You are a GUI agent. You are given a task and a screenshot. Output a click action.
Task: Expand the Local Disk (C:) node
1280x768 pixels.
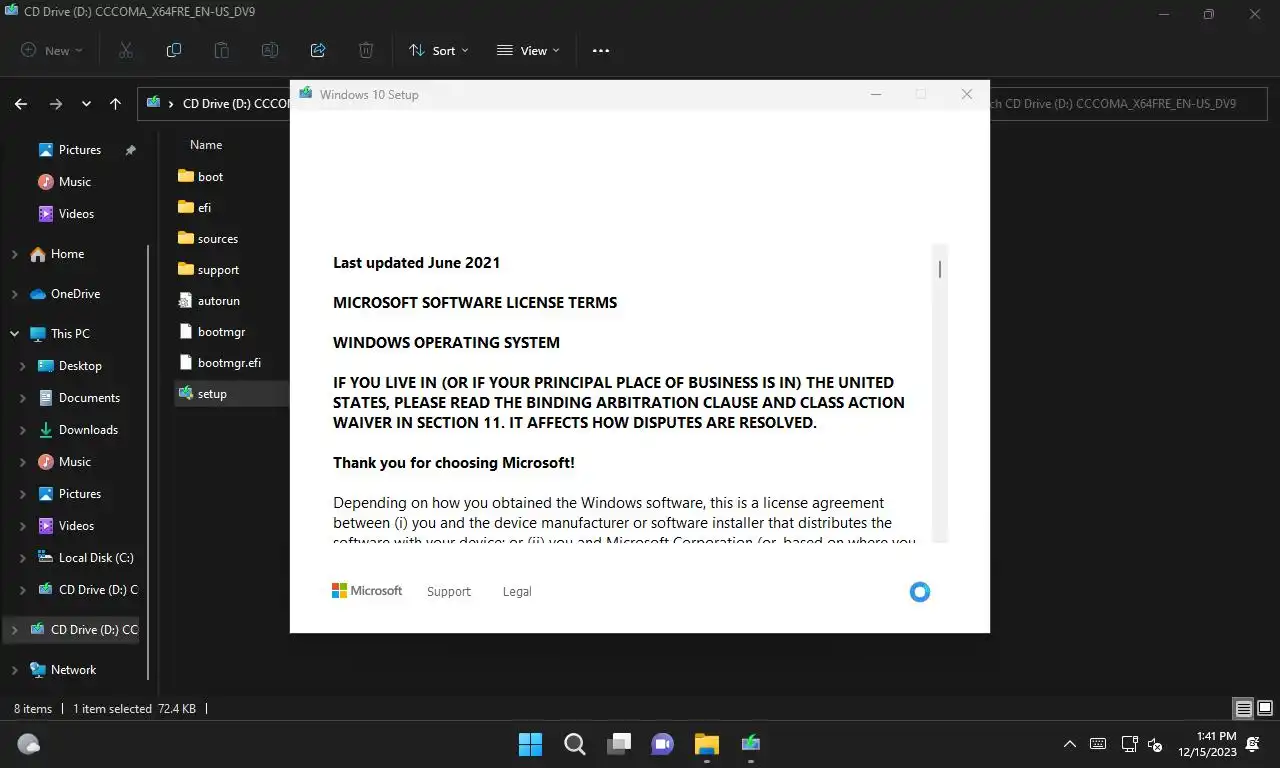[23, 558]
